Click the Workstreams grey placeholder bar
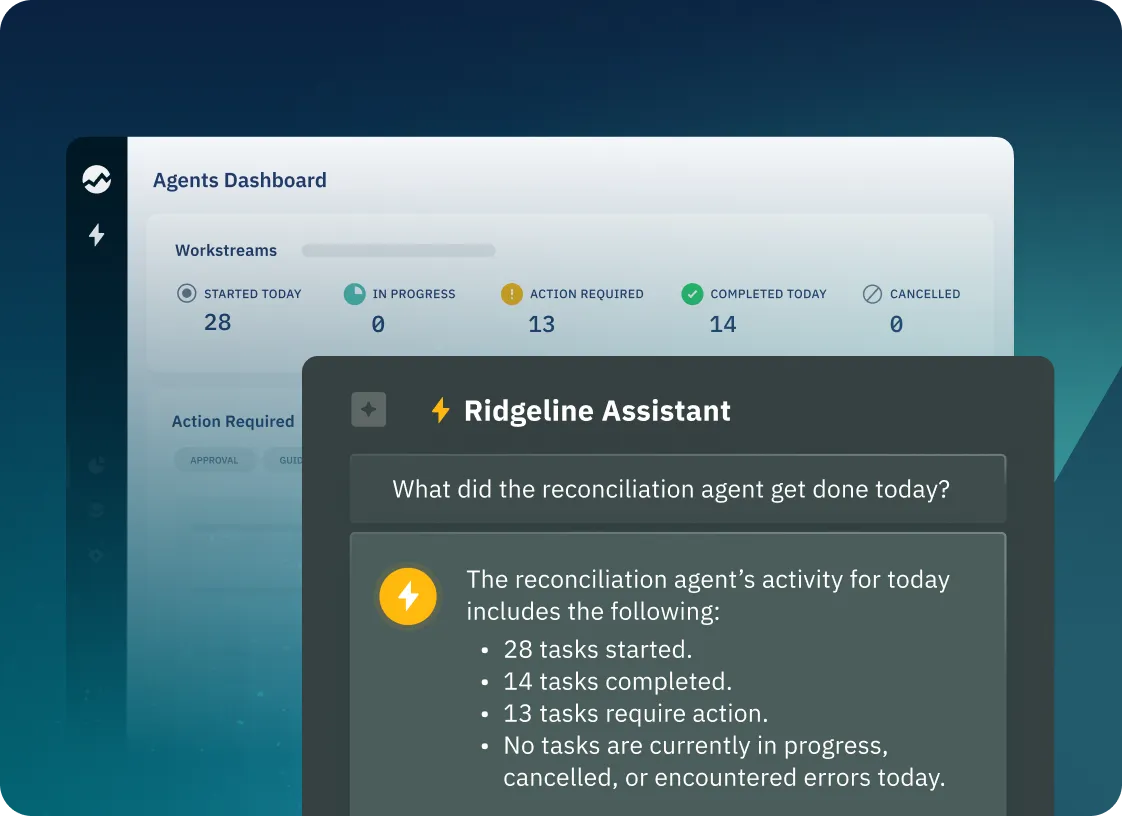Screen dimensions: 1122x816 tap(399, 251)
